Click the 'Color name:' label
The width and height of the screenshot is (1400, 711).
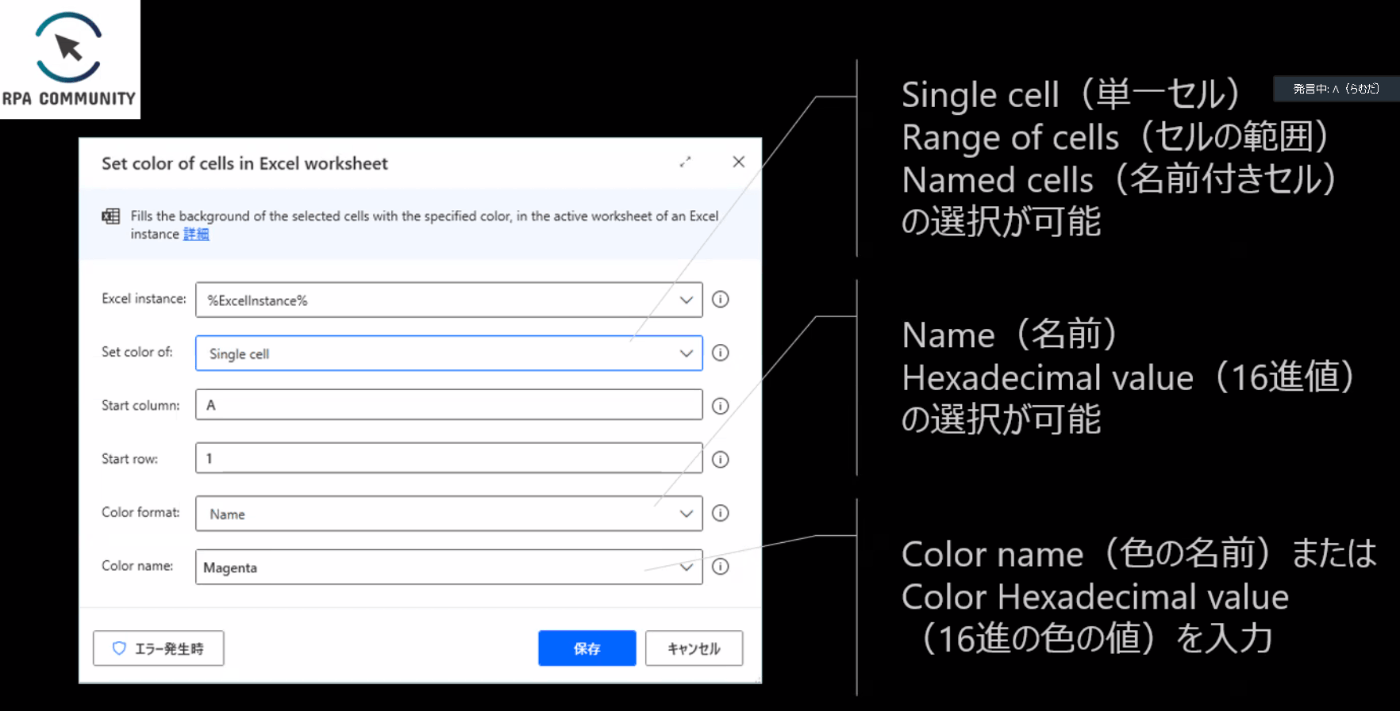click(137, 566)
